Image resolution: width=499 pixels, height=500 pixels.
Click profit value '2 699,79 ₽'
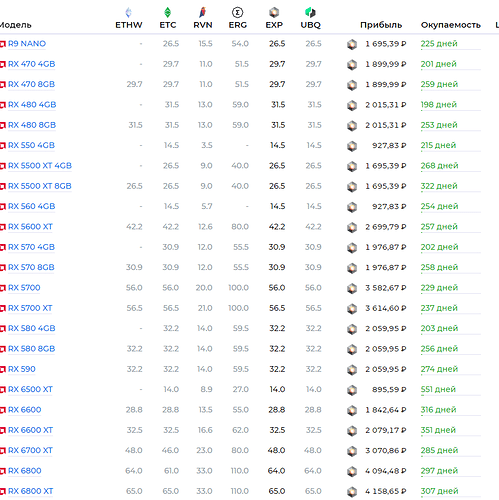386,227
